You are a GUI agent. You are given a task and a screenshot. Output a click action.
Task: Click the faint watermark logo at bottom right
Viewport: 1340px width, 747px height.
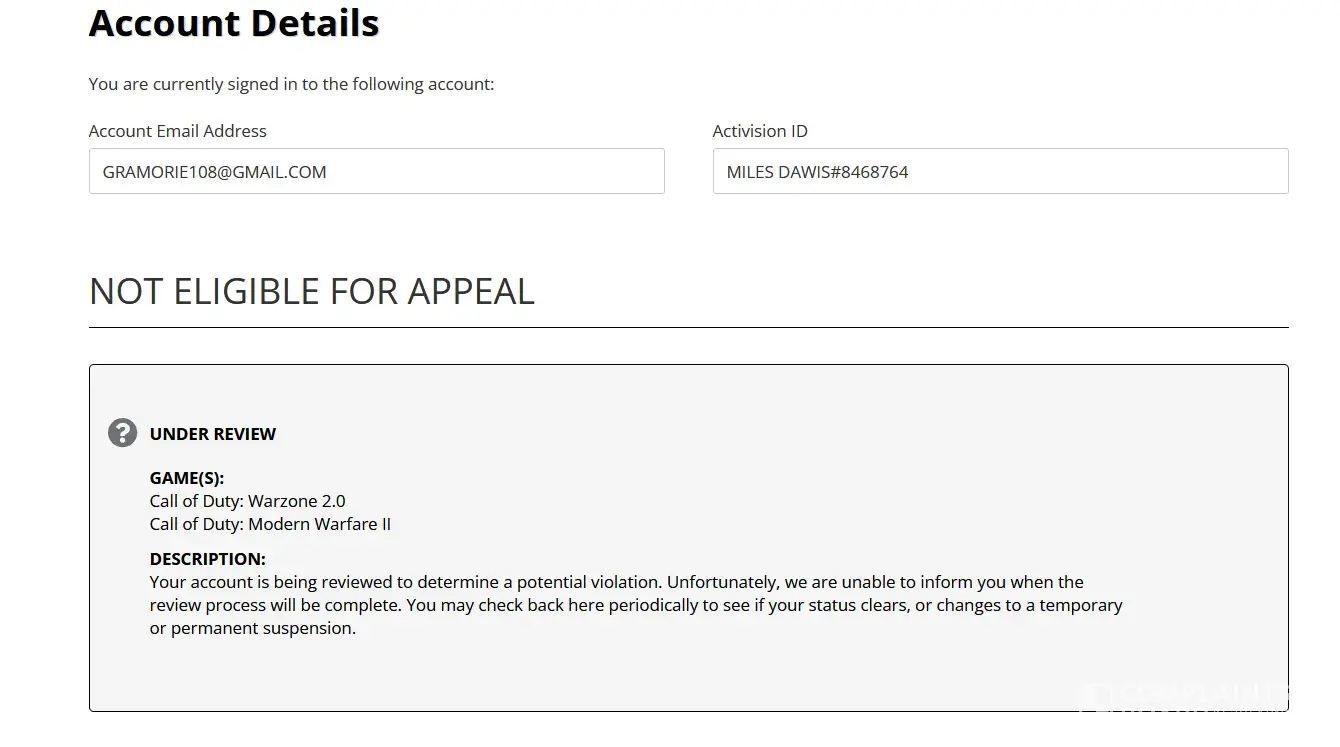(x=1185, y=697)
